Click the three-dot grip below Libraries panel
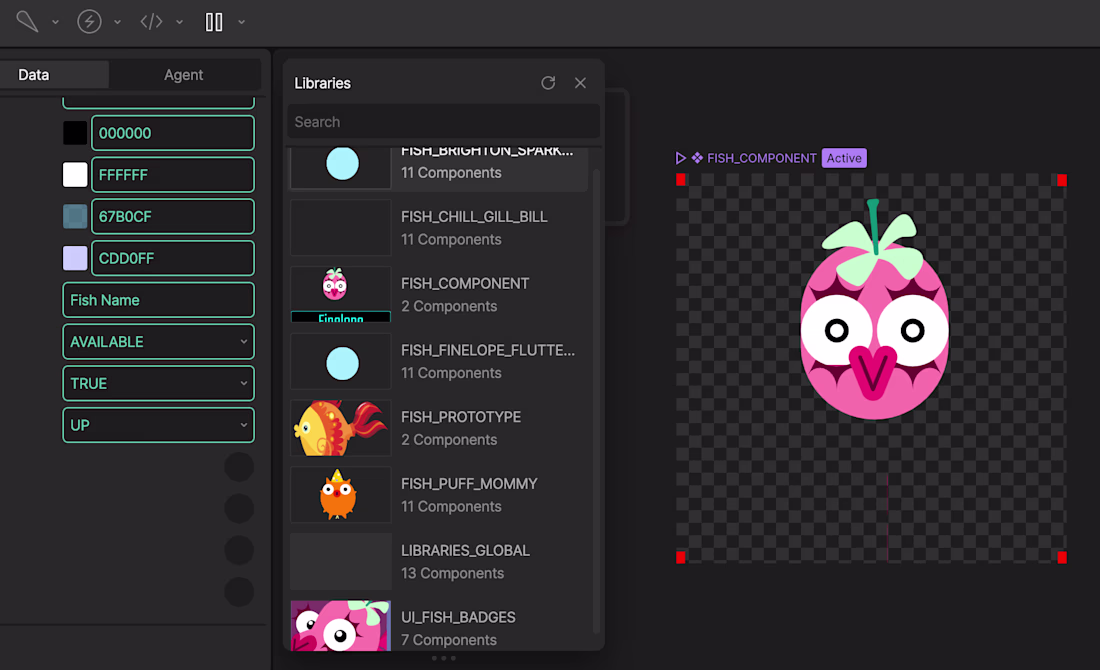 coord(443,658)
